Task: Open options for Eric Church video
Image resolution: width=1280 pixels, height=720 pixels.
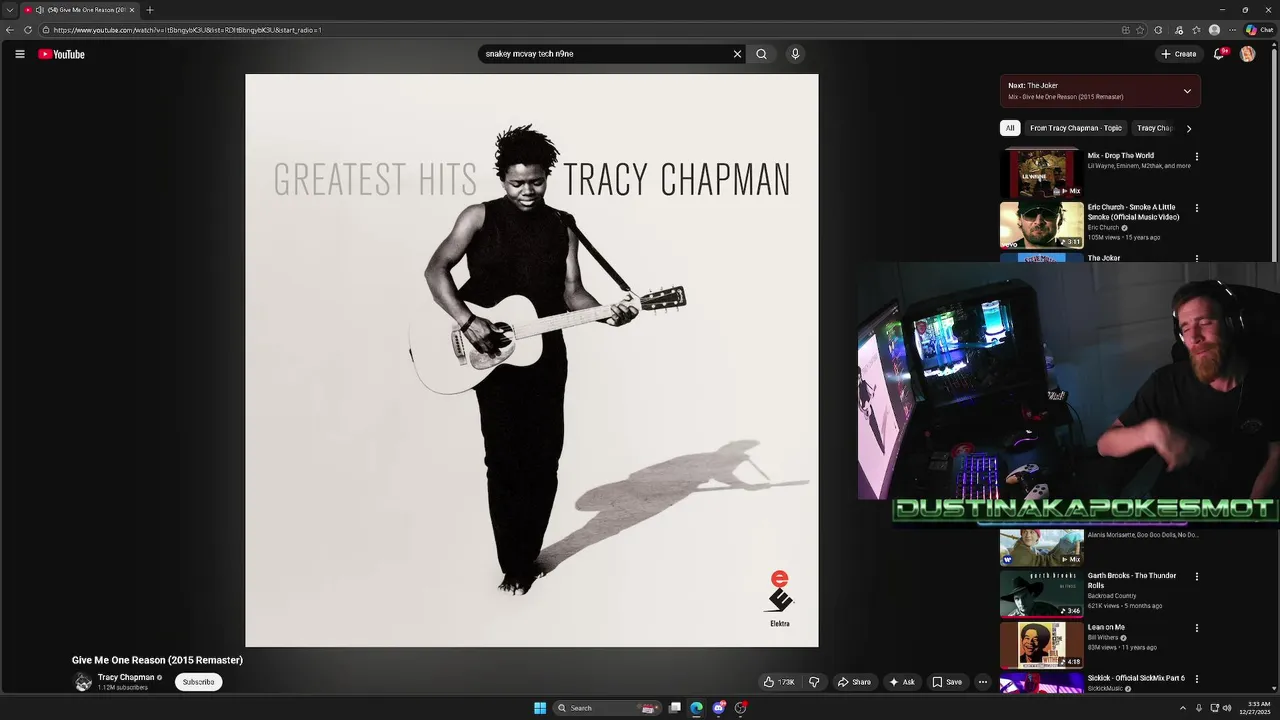Action: (x=1196, y=208)
